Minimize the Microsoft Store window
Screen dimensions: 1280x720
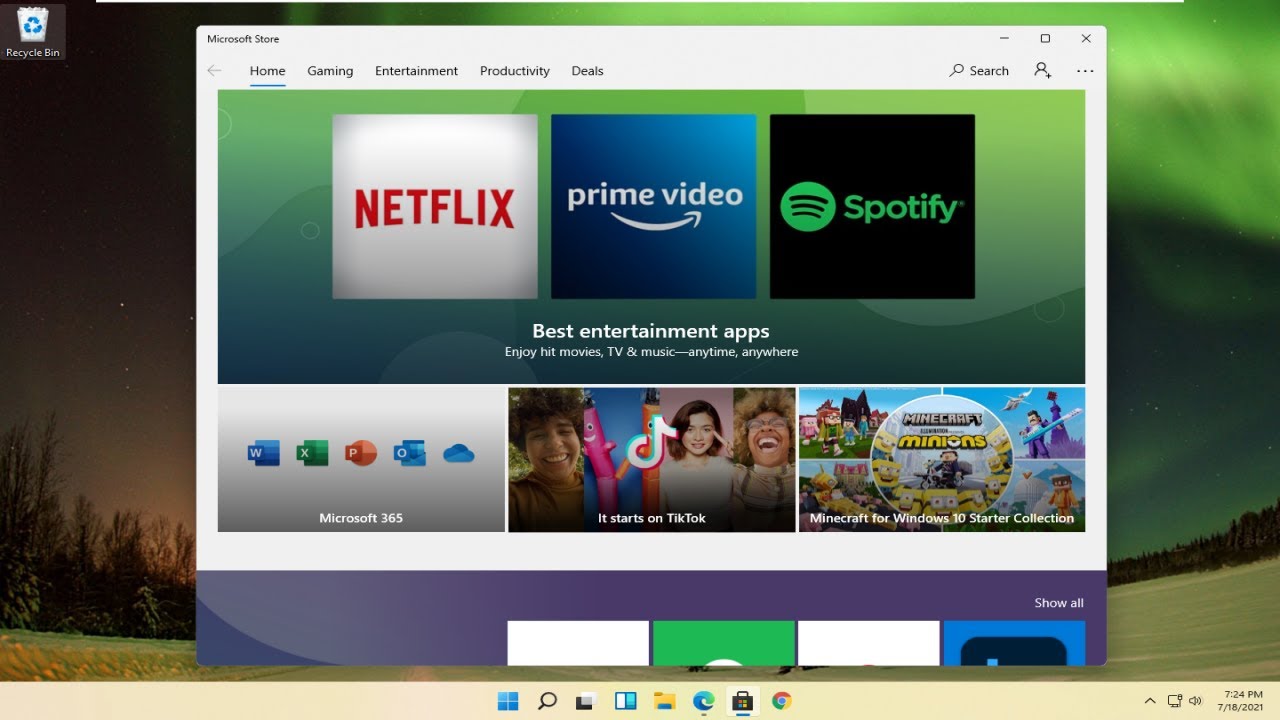point(1004,38)
